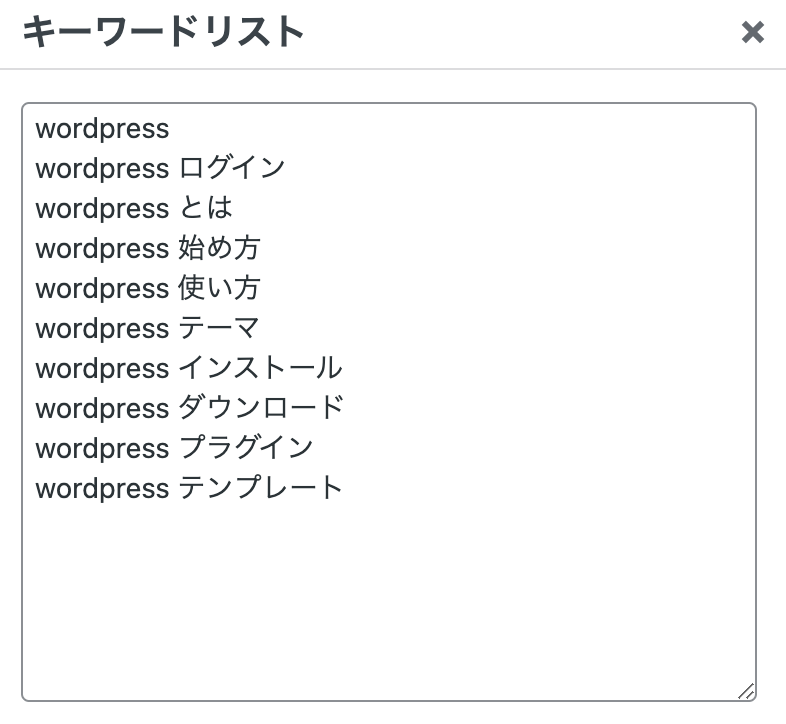The image size is (786, 724).
Task: Click 'wordpress' in the プラグイン line
Action: [102, 449]
